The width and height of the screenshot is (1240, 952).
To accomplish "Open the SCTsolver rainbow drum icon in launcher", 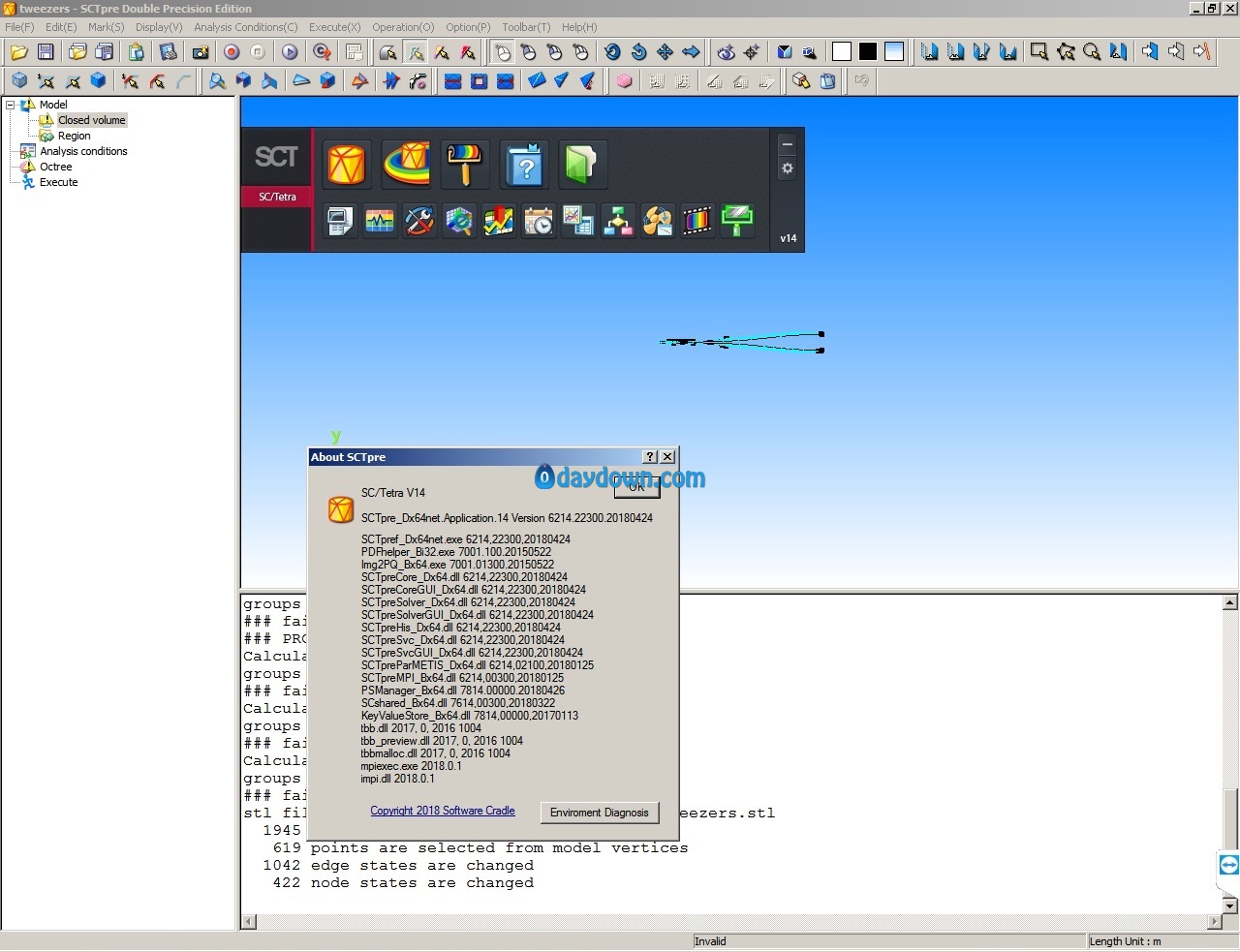I will coord(407,163).
